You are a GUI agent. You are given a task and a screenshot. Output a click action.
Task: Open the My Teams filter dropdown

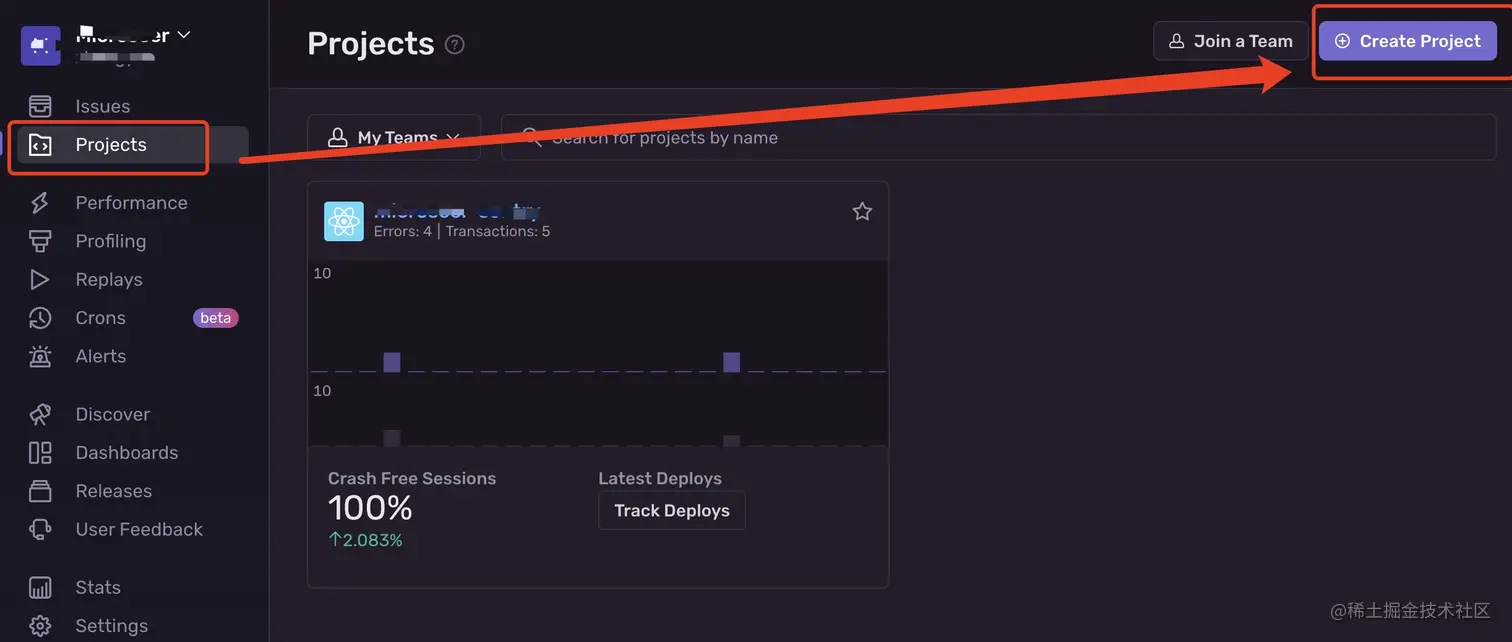coord(394,137)
